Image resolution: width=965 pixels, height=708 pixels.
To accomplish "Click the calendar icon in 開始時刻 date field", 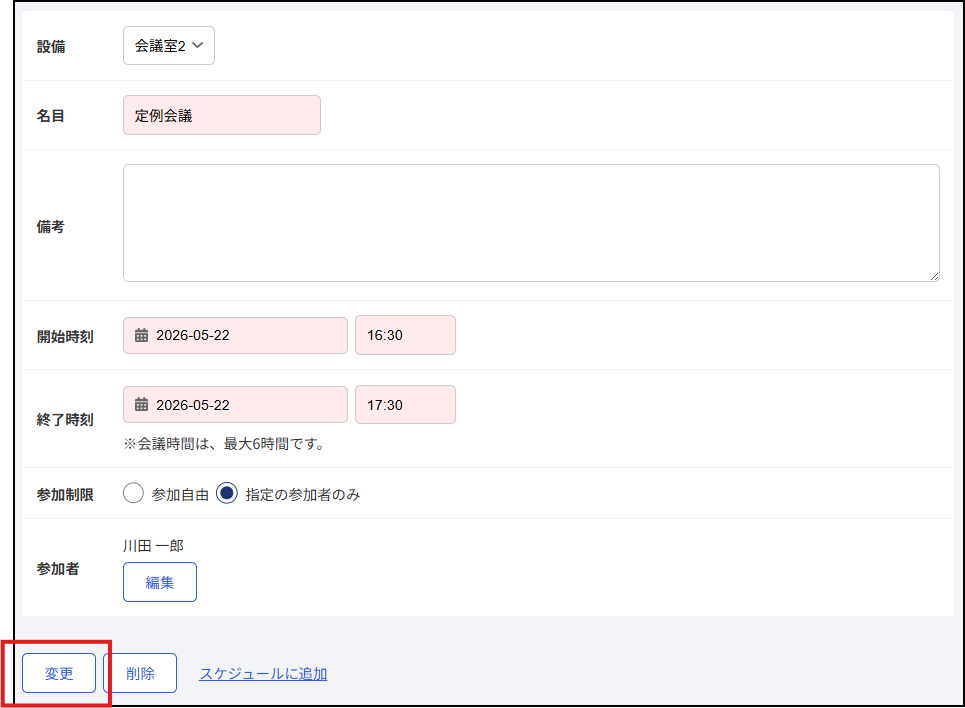I will [142, 335].
